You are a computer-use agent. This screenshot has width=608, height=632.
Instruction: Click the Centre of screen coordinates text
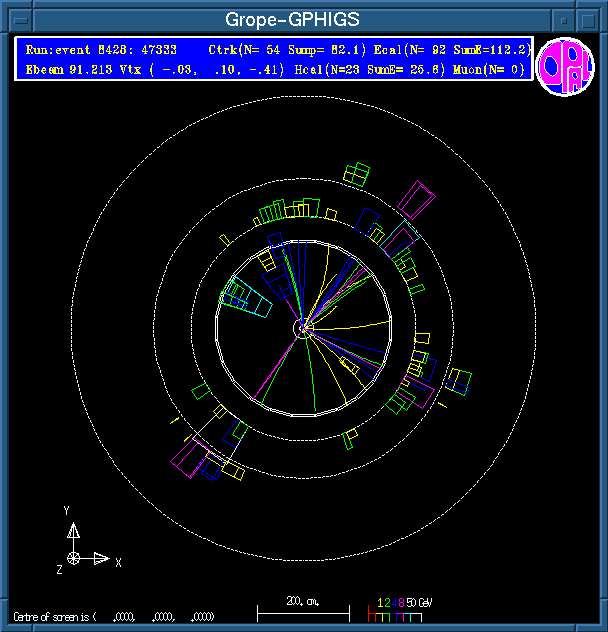click(112, 617)
